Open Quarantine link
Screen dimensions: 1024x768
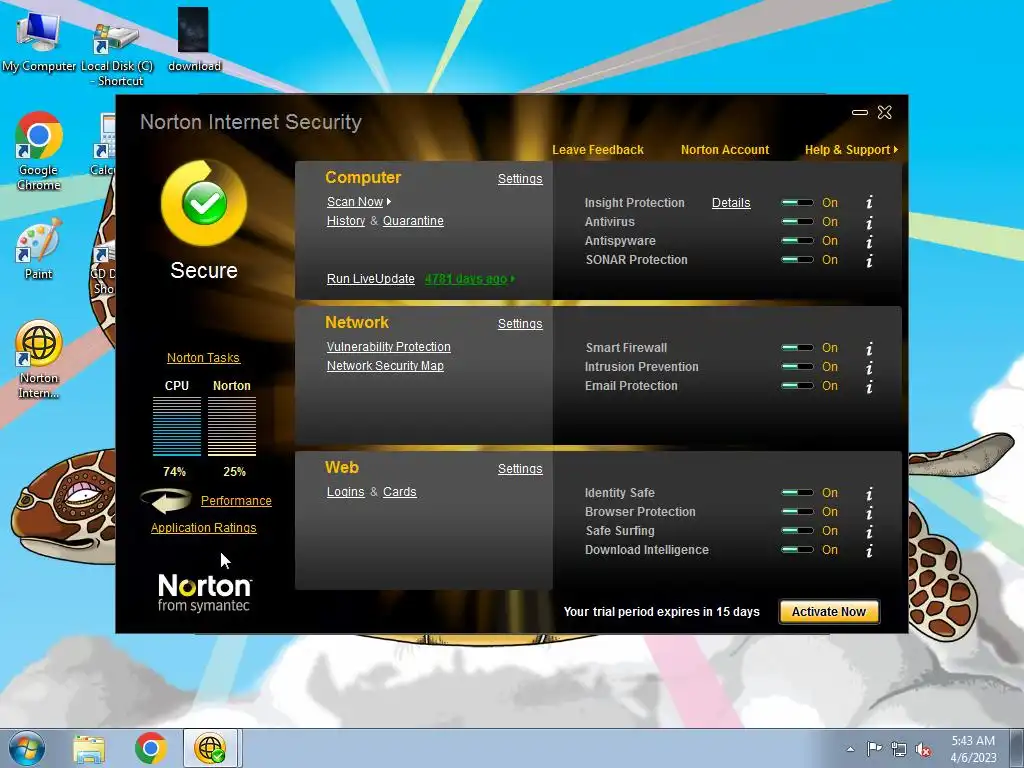[413, 221]
